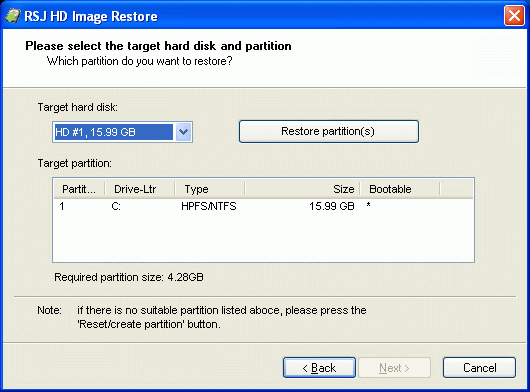Image resolution: width=530 pixels, height=392 pixels.
Task: Click the 15.99 GB size cell
Action: click(x=332, y=206)
